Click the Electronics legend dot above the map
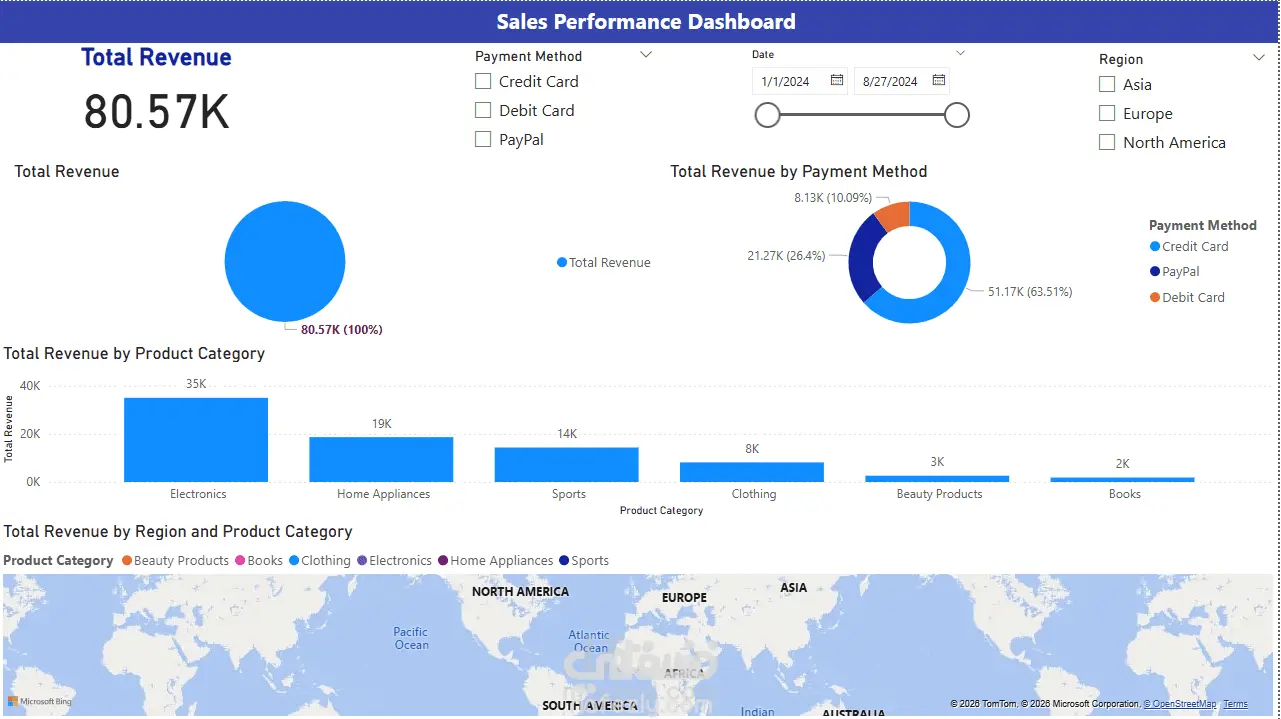This screenshot has width=1281, height=719. click(x=362, y=561)
